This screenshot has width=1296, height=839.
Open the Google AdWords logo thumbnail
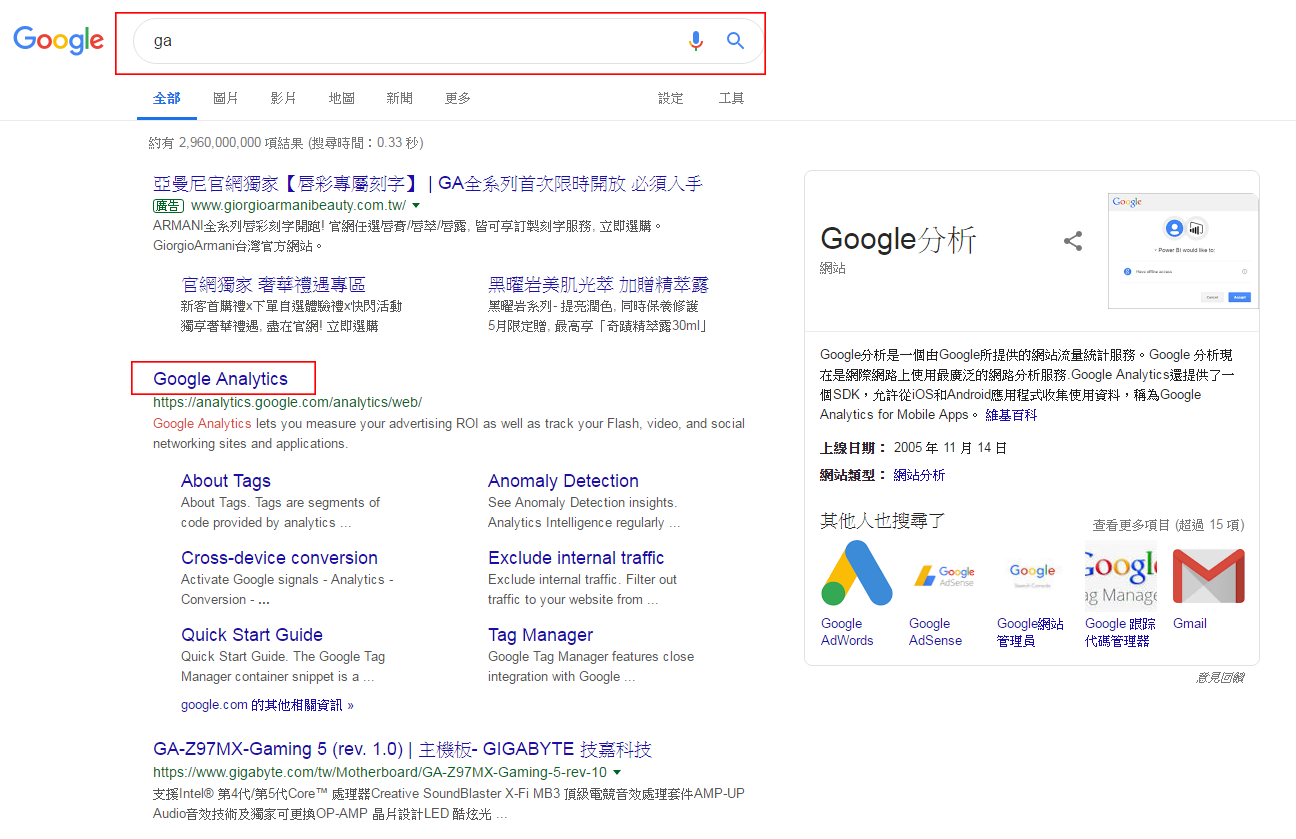856,574
